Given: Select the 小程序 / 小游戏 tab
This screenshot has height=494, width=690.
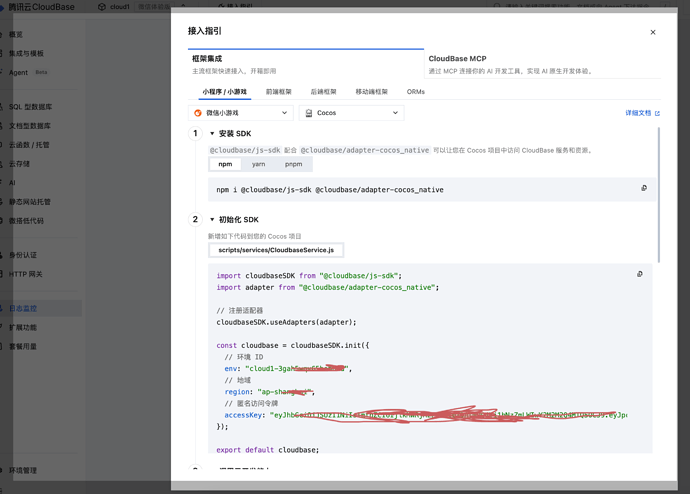Looking at the screenshot, I should coord(224,91).
